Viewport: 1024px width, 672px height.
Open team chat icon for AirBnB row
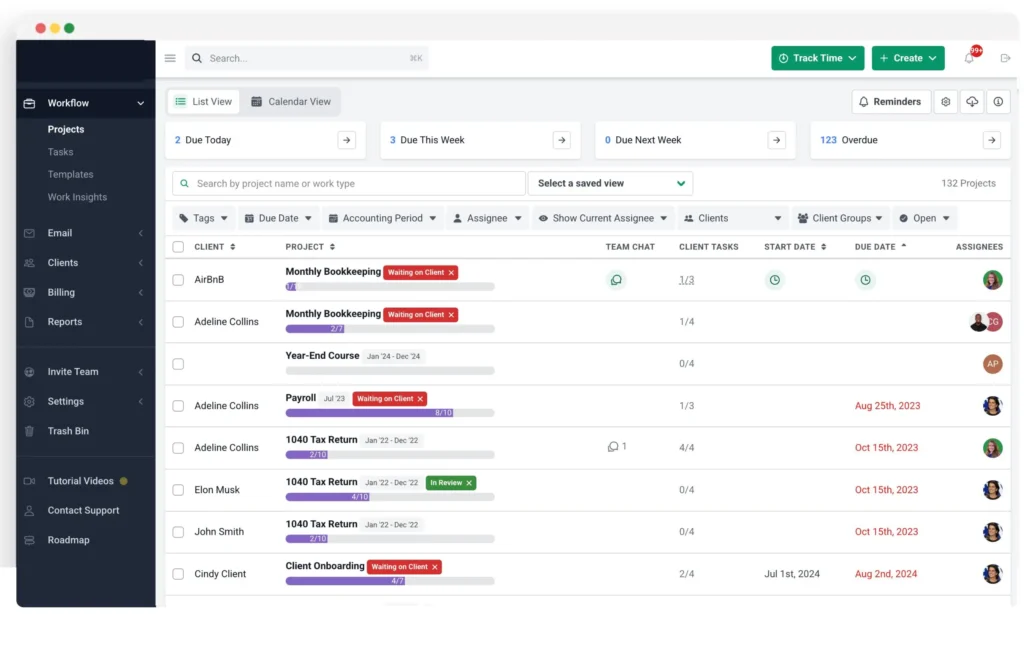616,280
